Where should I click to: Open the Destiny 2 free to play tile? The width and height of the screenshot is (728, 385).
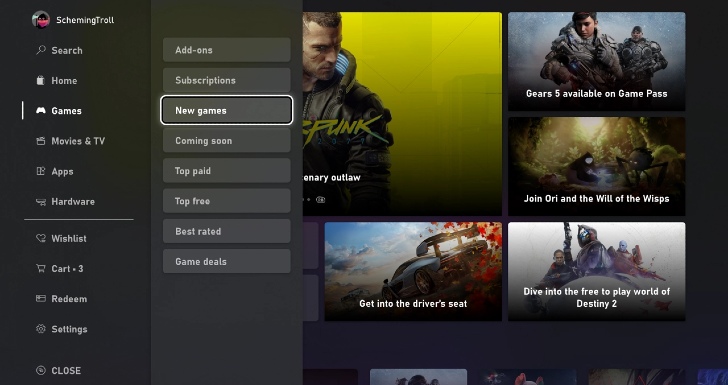[597, 271]
